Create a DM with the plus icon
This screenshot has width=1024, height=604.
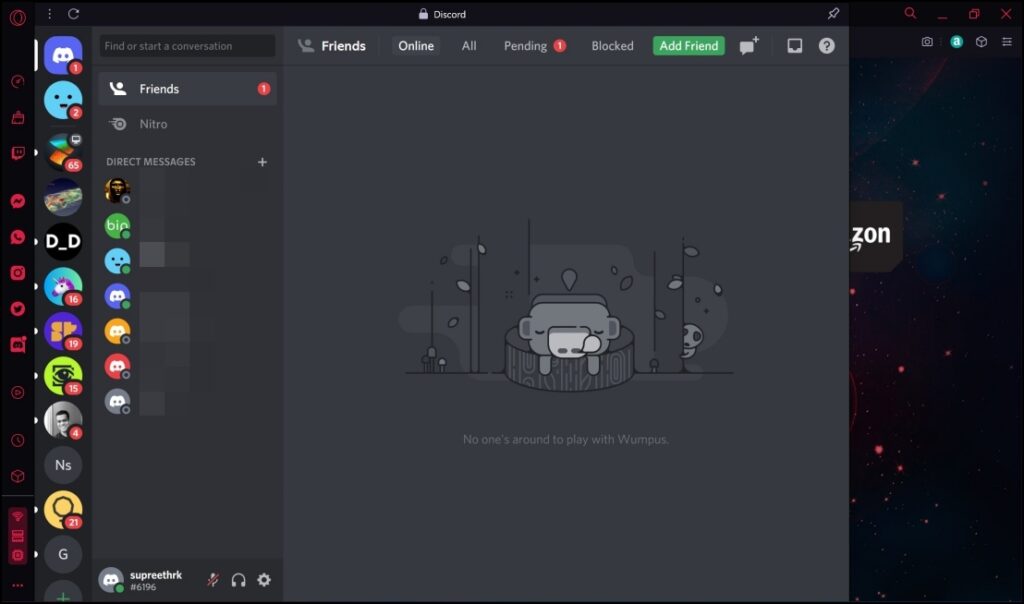point(263,162)
